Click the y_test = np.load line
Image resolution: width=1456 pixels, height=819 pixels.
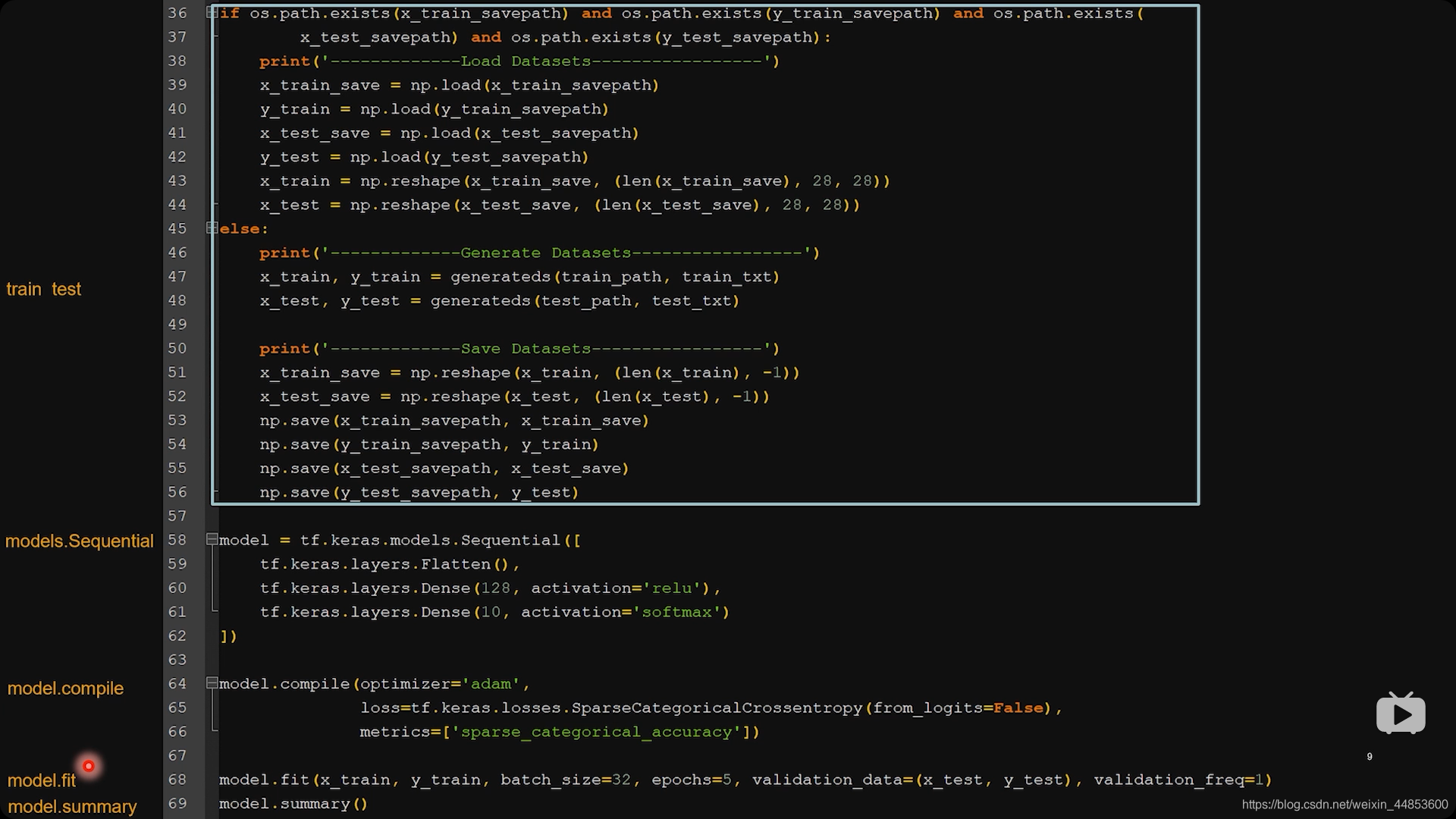[x=425, y=157]
